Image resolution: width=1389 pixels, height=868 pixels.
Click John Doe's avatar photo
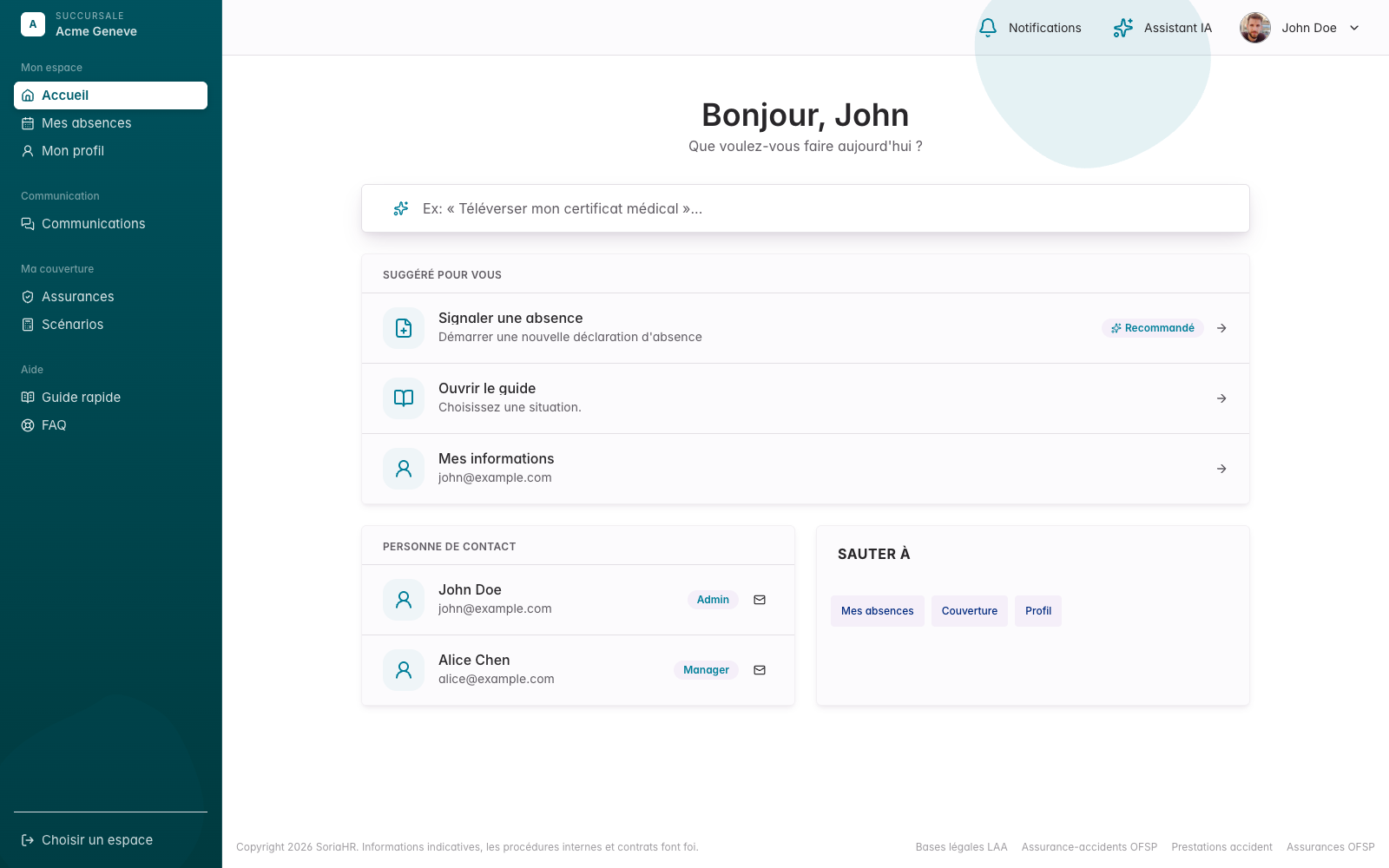1255,28
